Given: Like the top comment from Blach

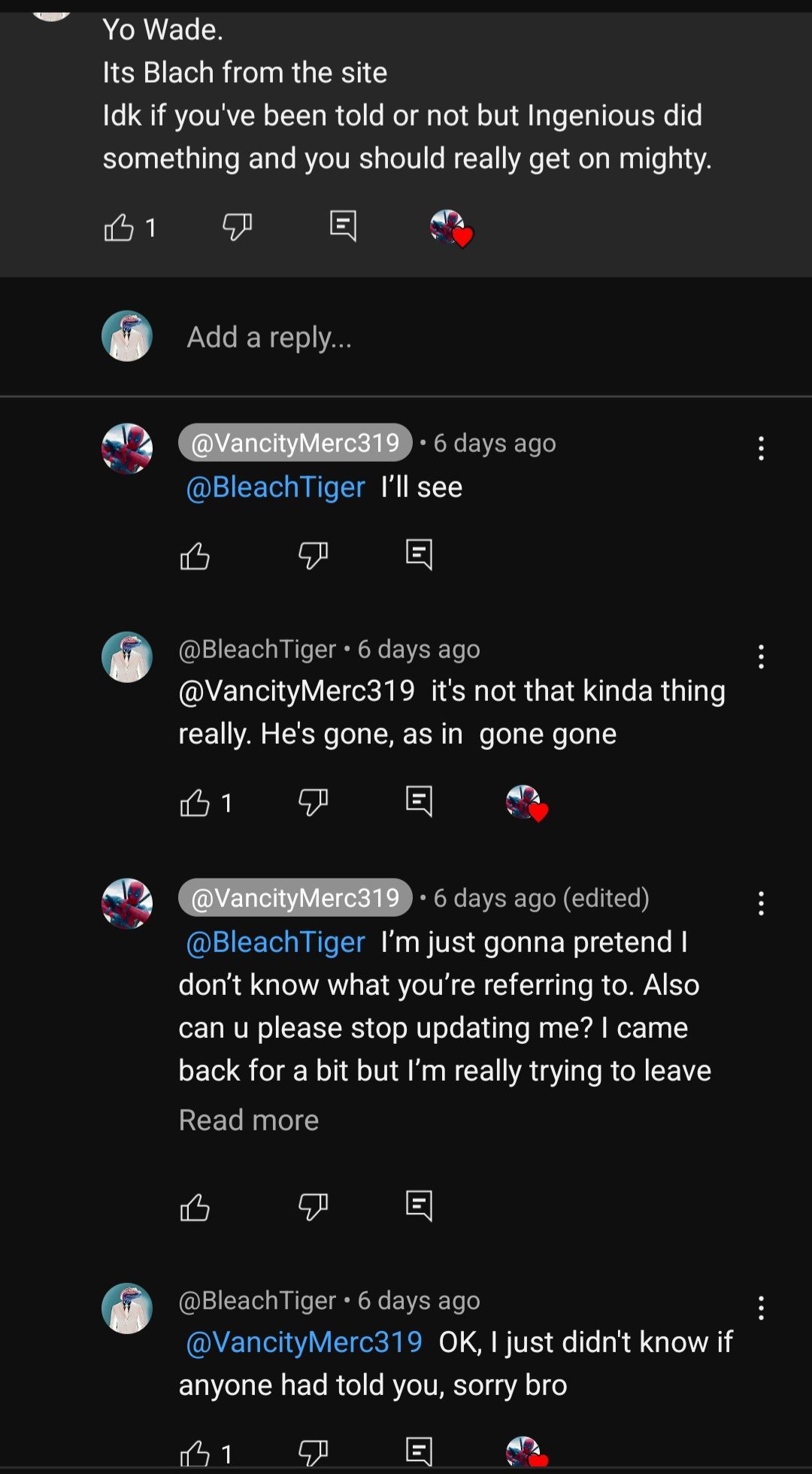Looking at the screenshot, I should point(119,227).
